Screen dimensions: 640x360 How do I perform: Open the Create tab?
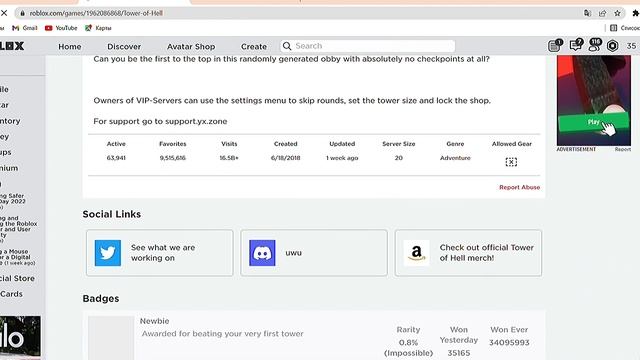point(254,47)
